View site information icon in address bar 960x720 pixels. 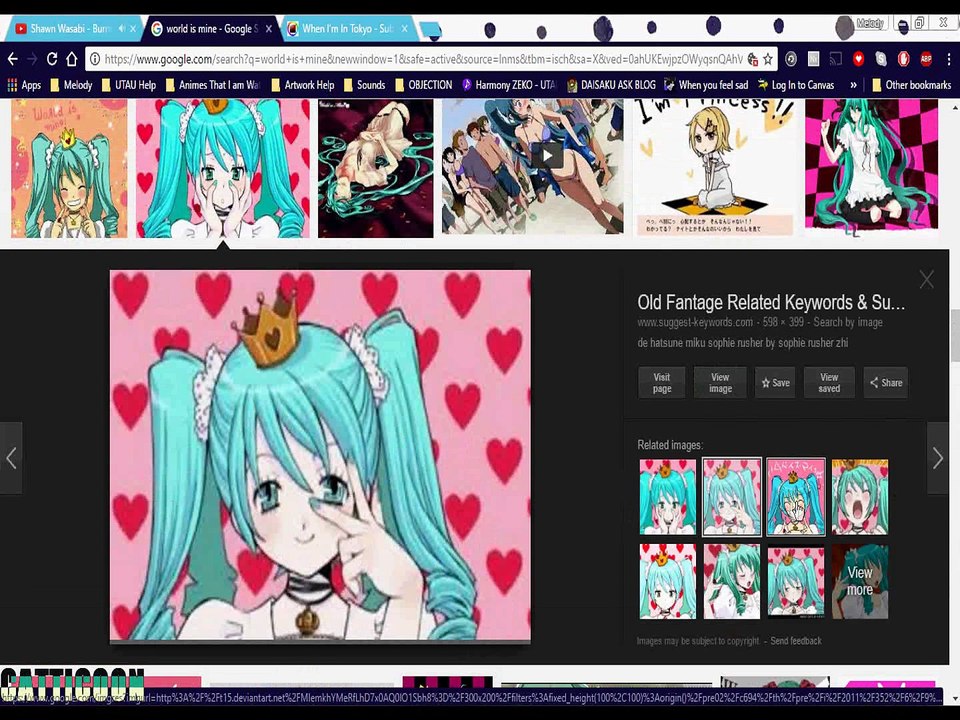[95, 59]
